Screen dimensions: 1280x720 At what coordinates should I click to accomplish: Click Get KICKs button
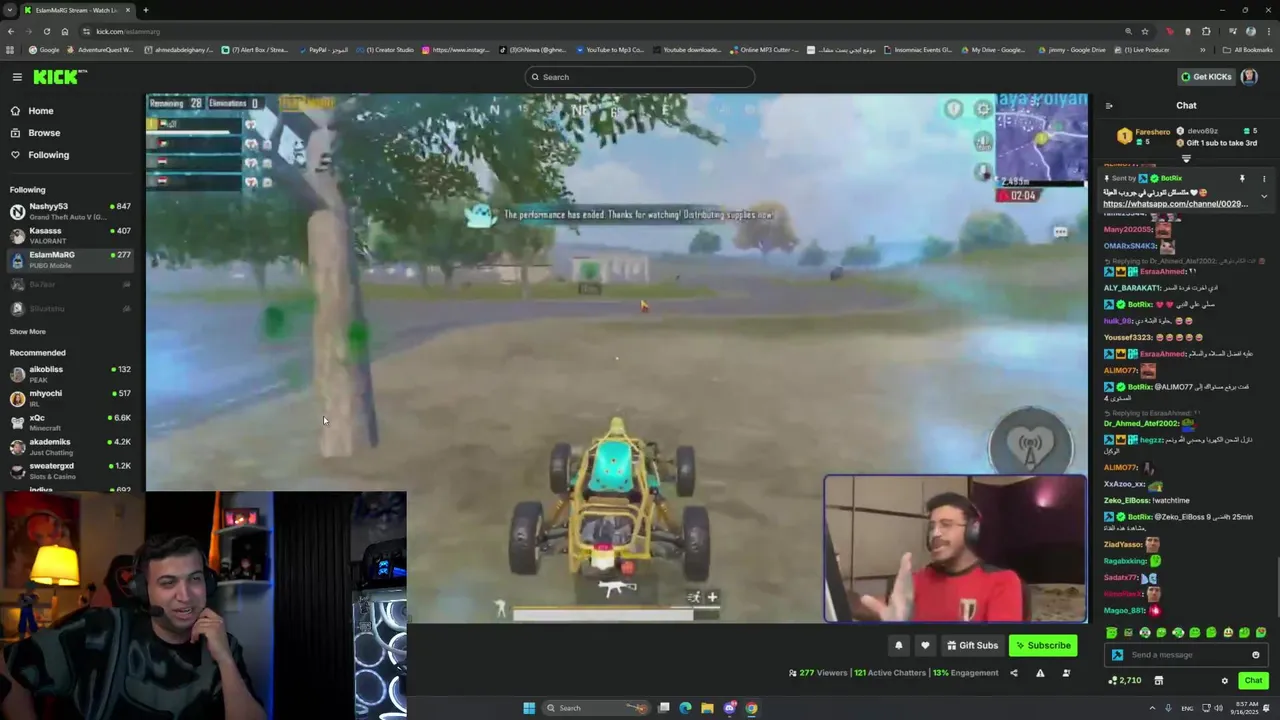click(x=1206, y=77)
